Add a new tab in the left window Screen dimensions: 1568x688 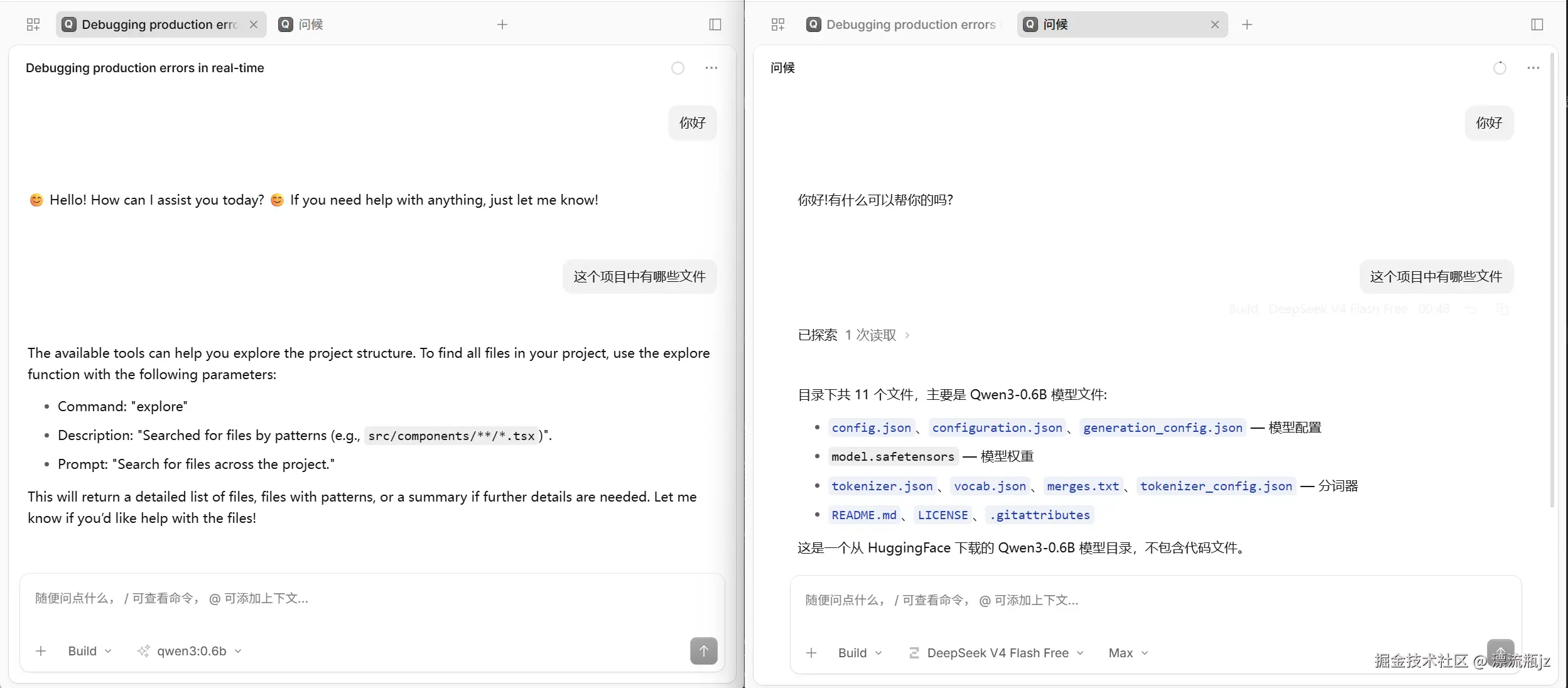point(502,24)
